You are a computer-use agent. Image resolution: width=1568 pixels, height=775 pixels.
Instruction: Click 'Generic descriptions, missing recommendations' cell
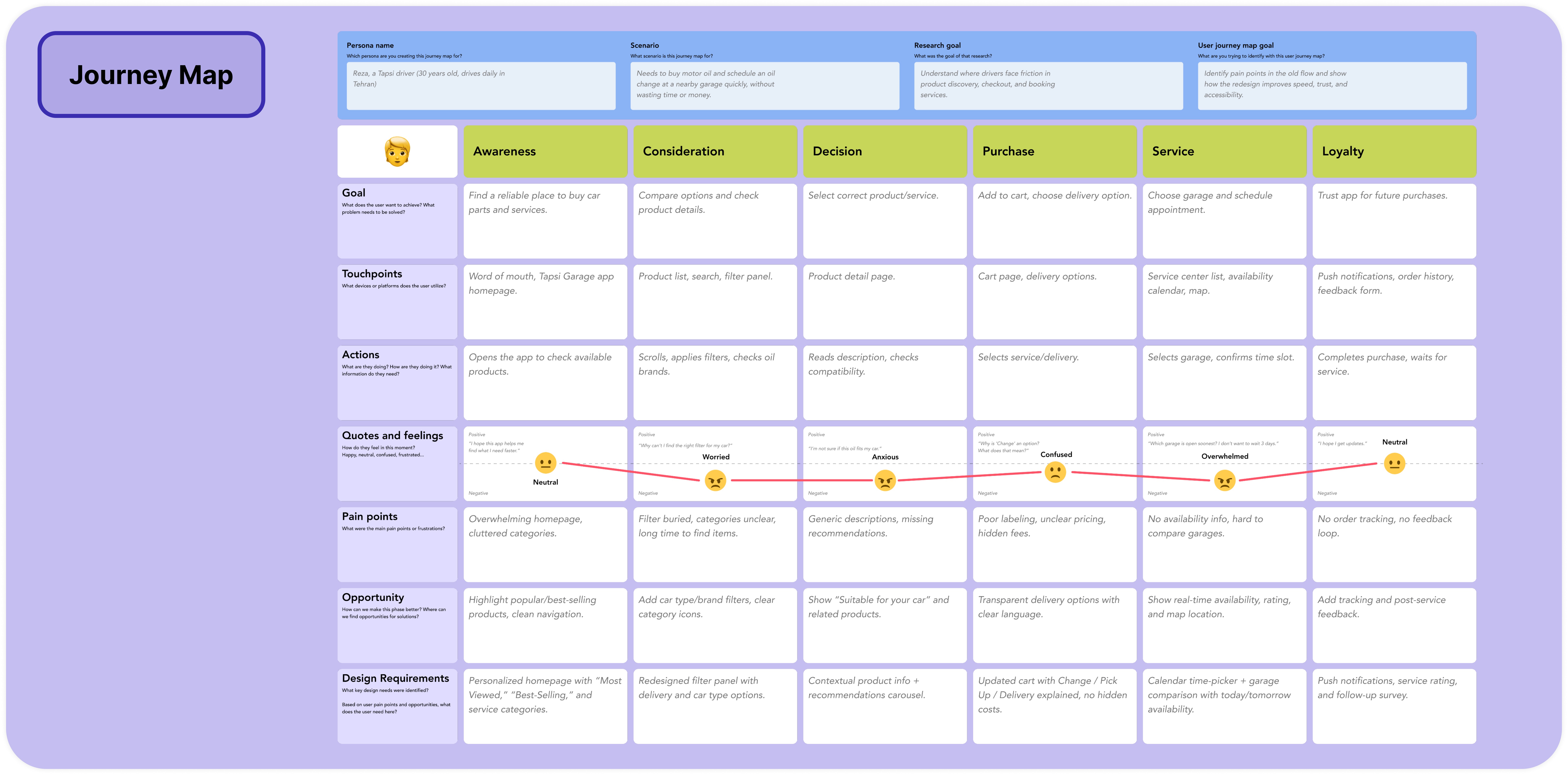[885, 545]
